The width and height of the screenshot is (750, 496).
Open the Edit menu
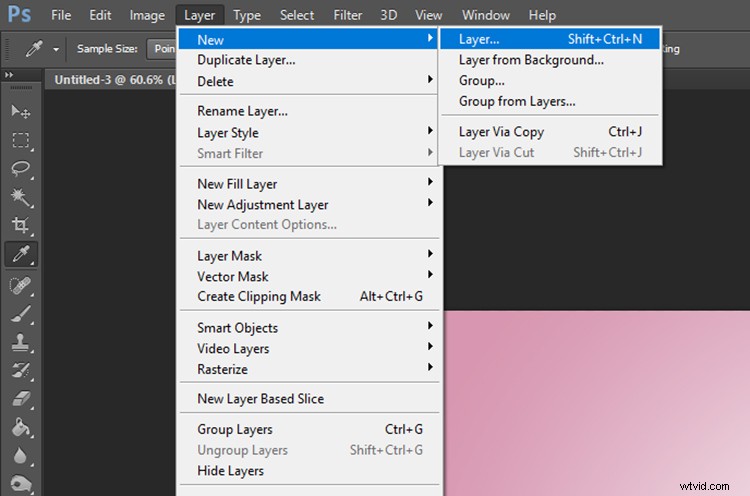(x=100, y=15)
